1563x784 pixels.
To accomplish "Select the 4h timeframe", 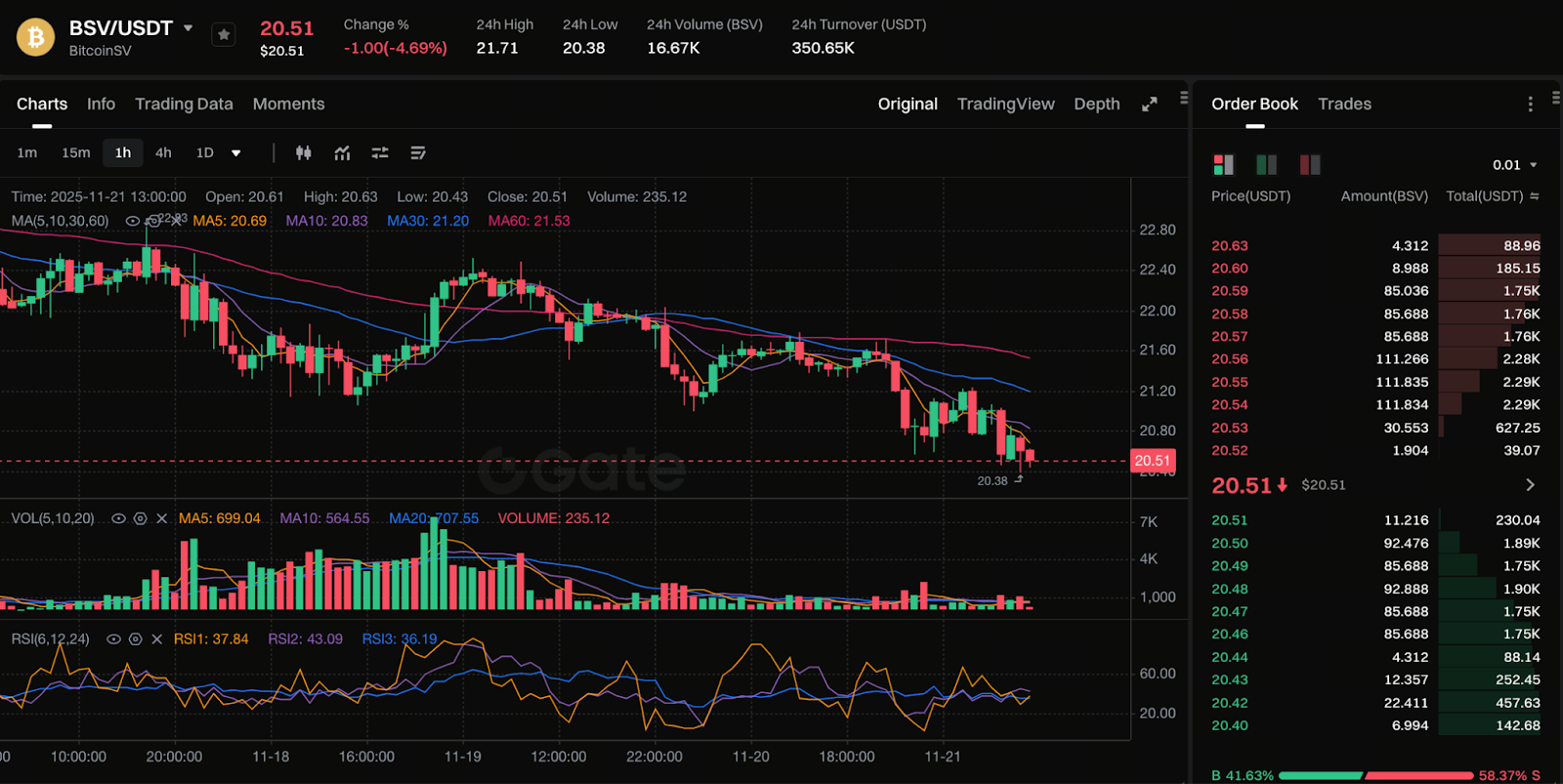I will pos(163,153).
